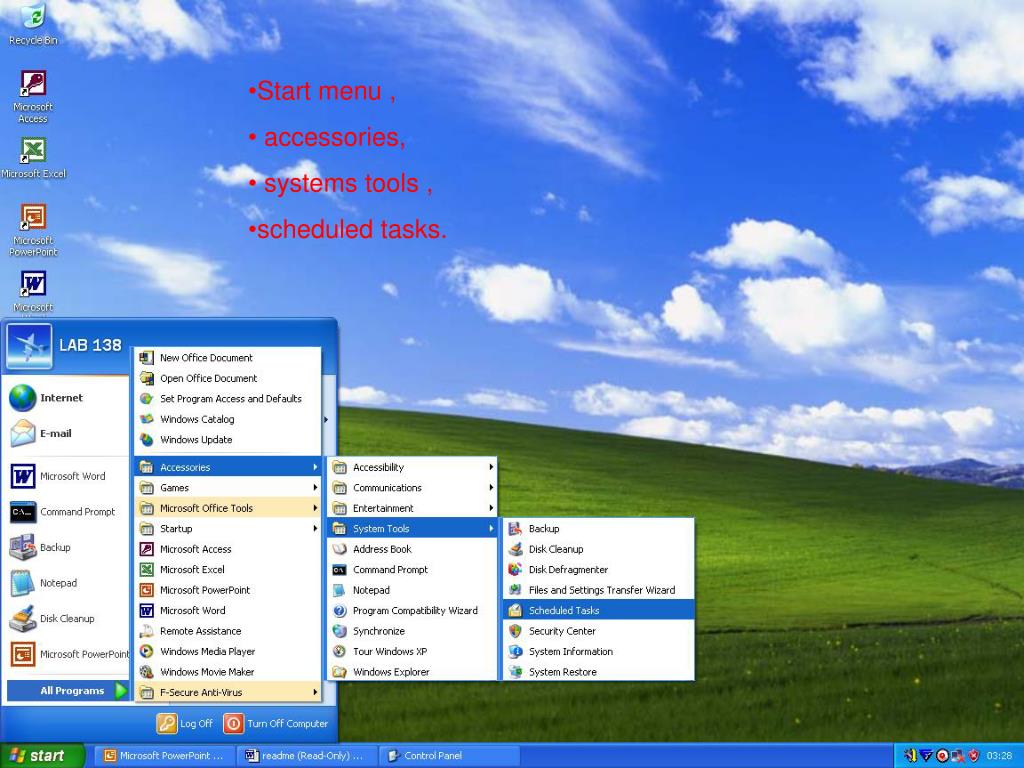The height and width of the screenshot is (768, 1024).
Task: Click the Turn Off Computer power icon
Action: [233, 724]
